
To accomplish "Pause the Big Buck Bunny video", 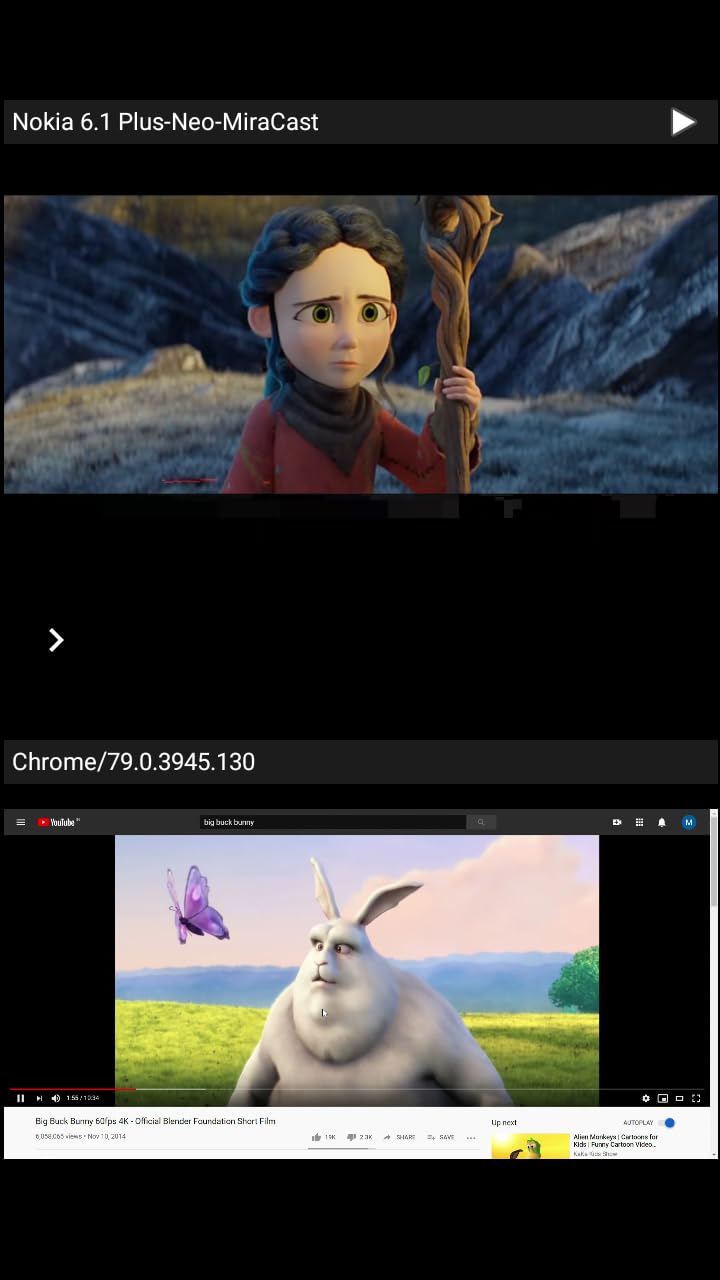I will 20,1098.
